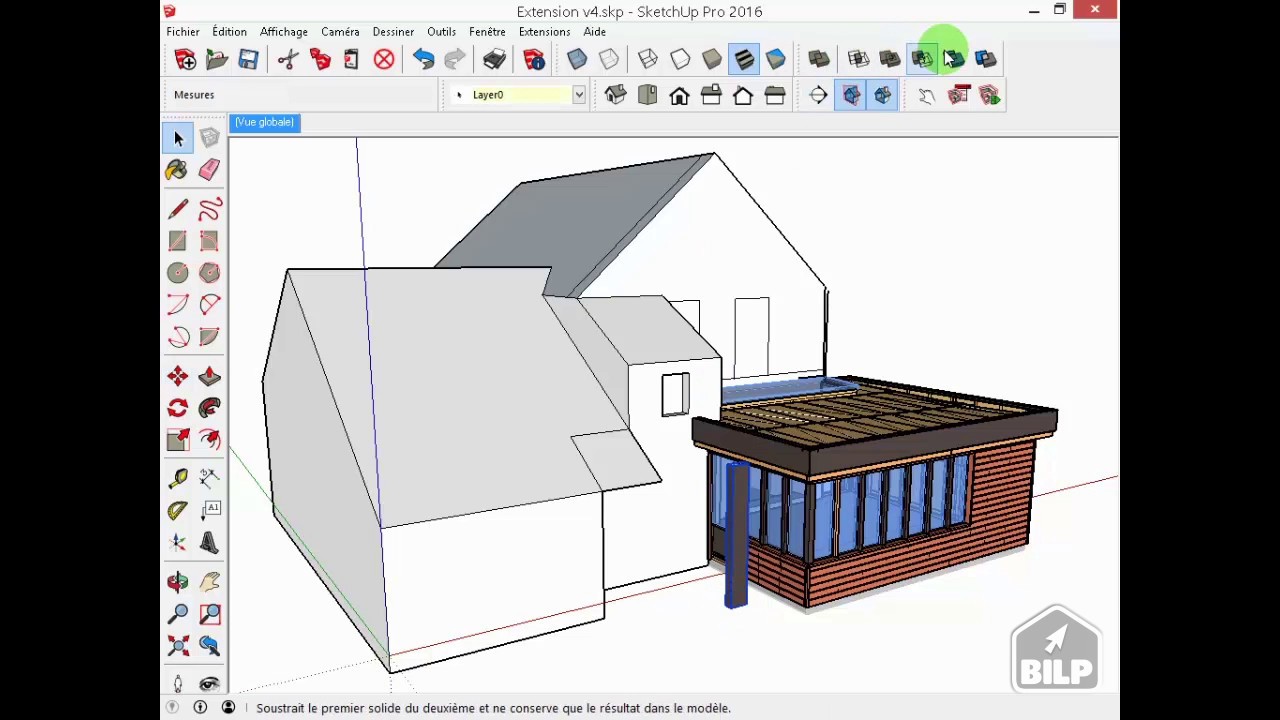This screenshot has width=1280, height=720.
Task: Open the Caméra menu
Action: [340, 32]
